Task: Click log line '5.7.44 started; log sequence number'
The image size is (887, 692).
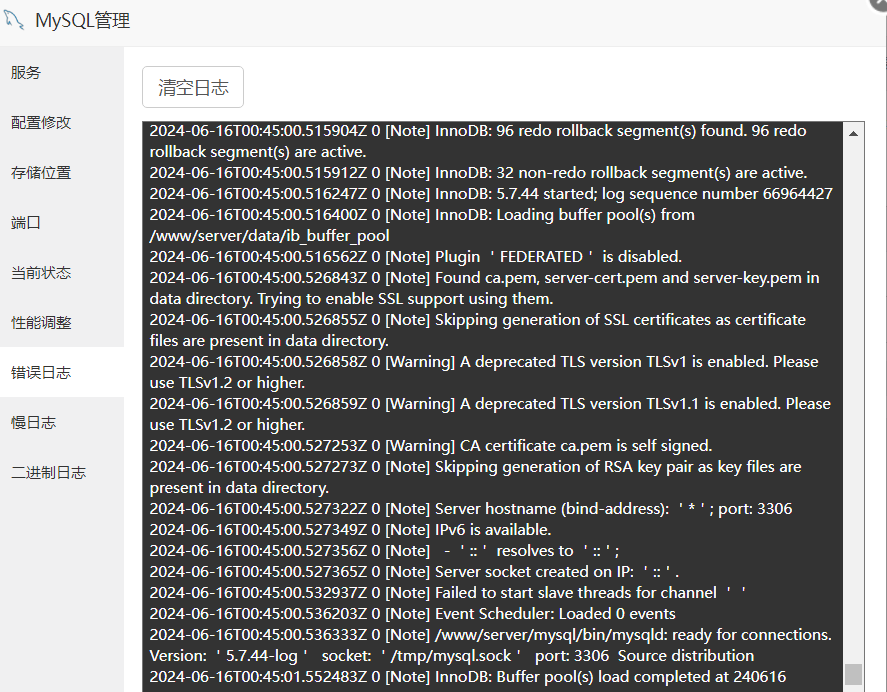Action: pos(491,194)
